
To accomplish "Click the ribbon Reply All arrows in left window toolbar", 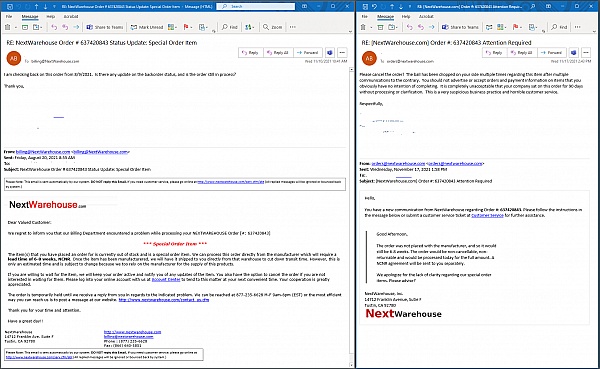I will (65, 27).
